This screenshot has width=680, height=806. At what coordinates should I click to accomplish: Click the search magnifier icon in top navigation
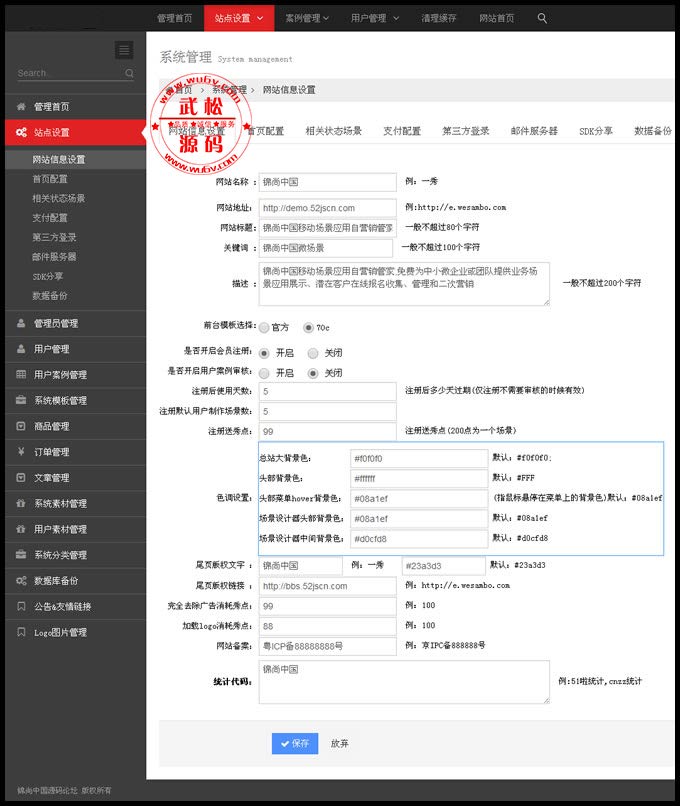(x=542, y=18)
